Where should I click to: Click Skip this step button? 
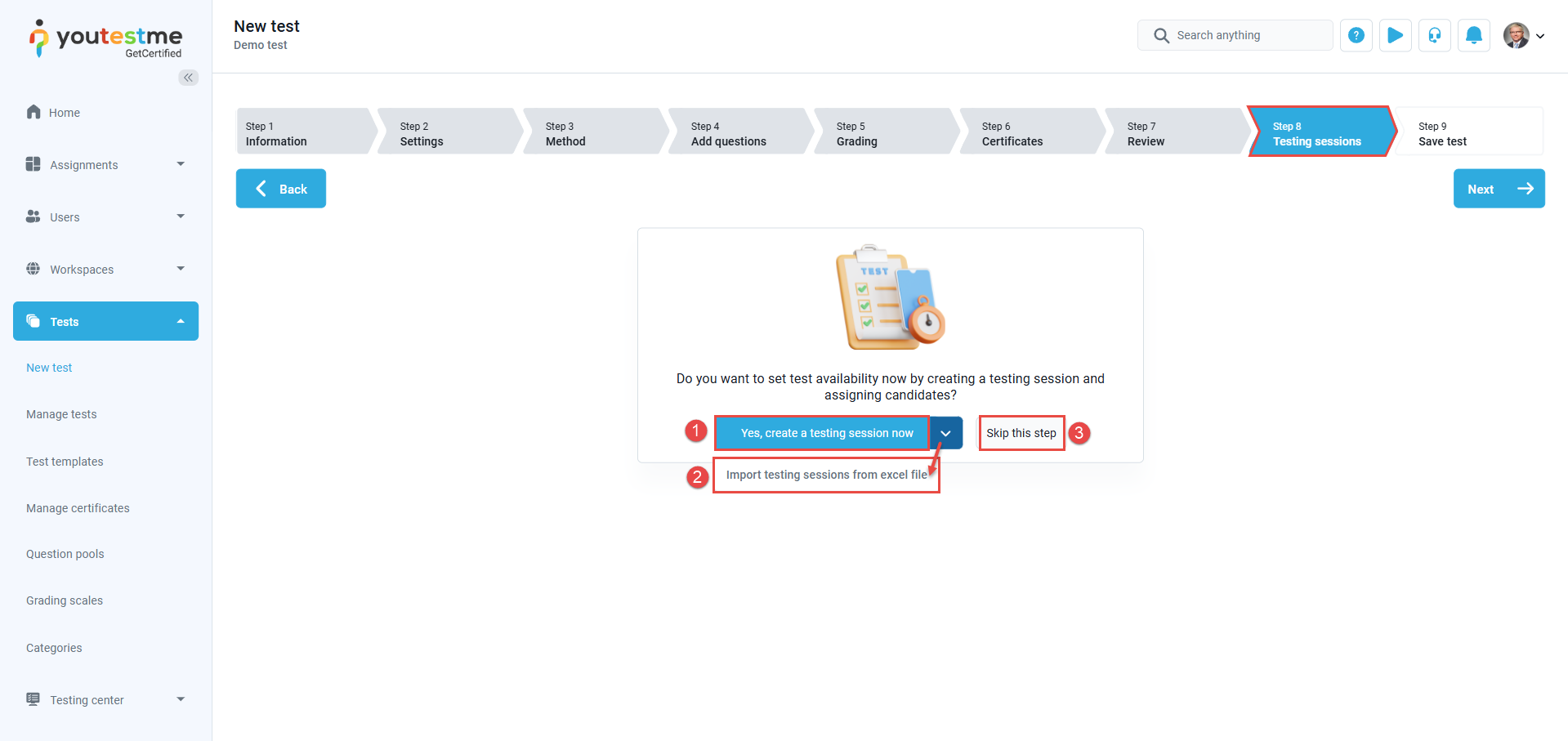click(x=1021, y=433)
